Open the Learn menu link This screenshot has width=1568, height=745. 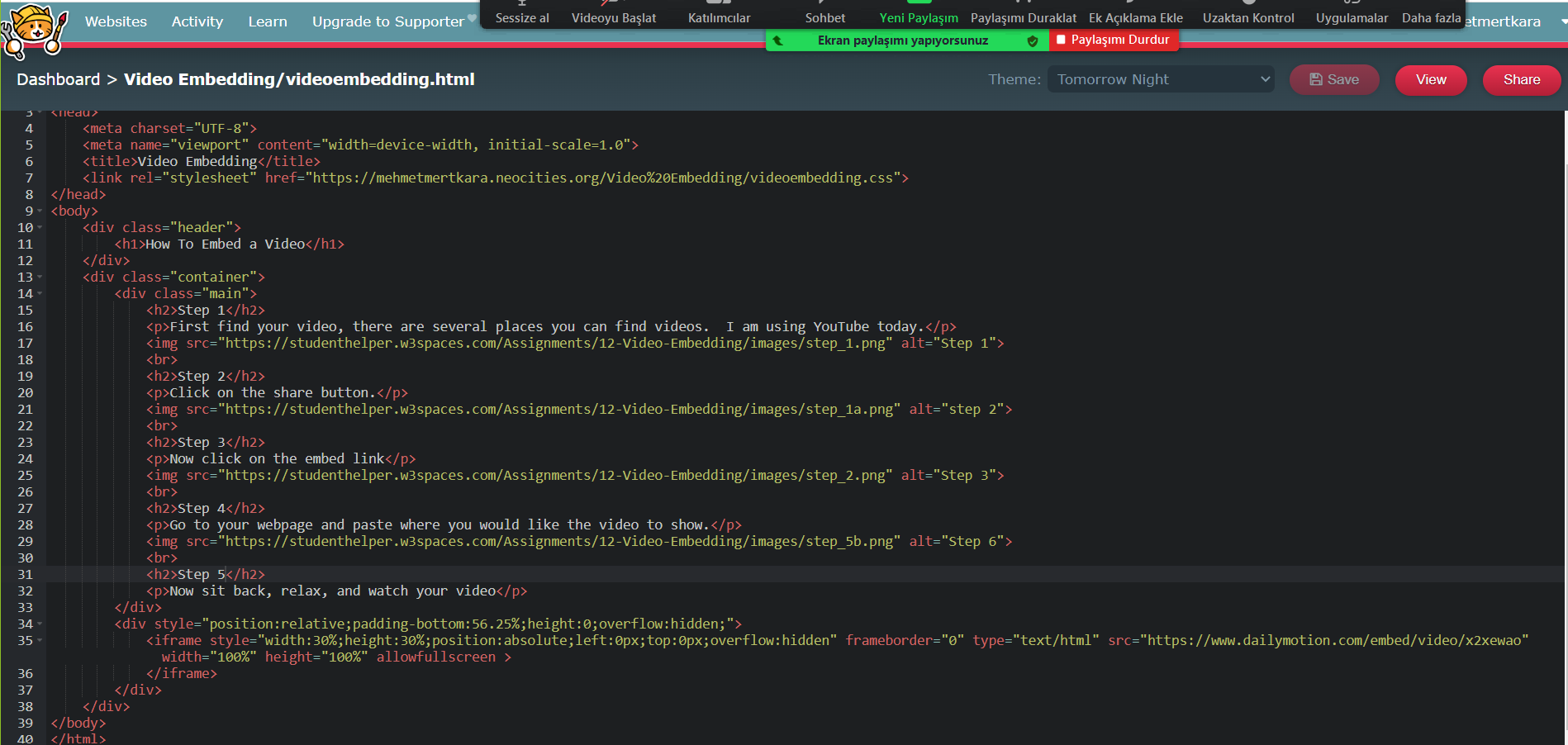tap(268, 21)
